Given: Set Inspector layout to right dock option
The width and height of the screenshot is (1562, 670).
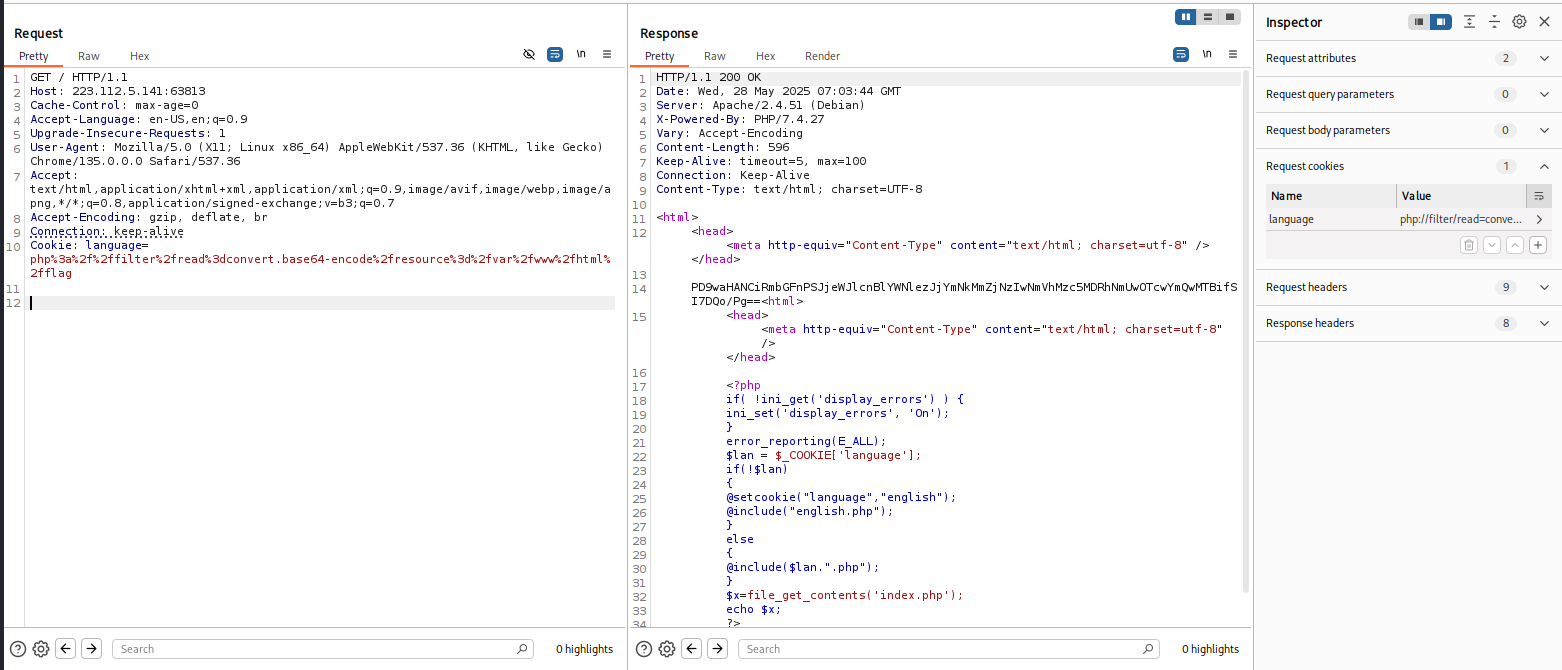Looking at the screenshot, I should point(1441,21).
